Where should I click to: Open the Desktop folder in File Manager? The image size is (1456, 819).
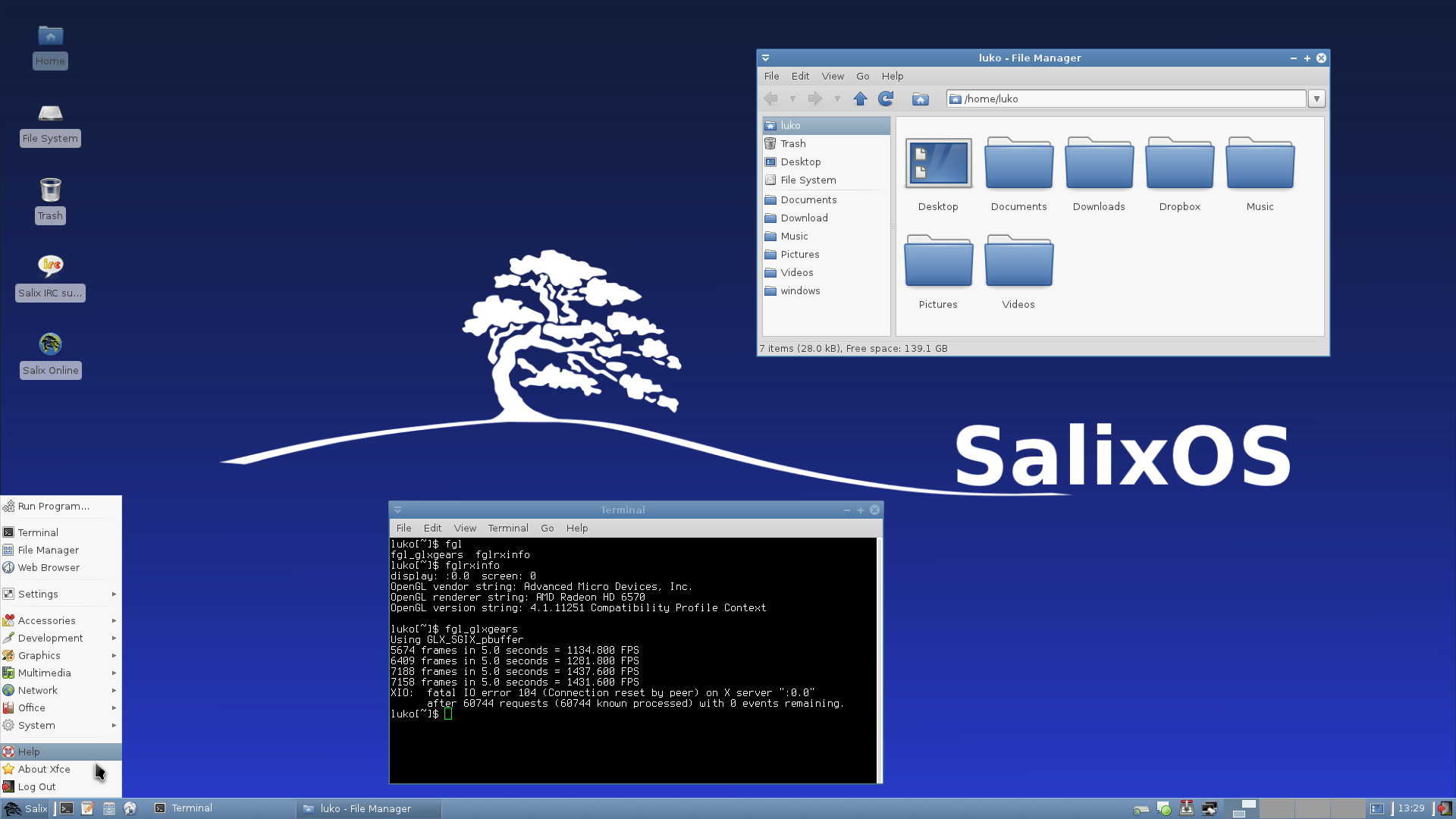[x=938, y=174]
